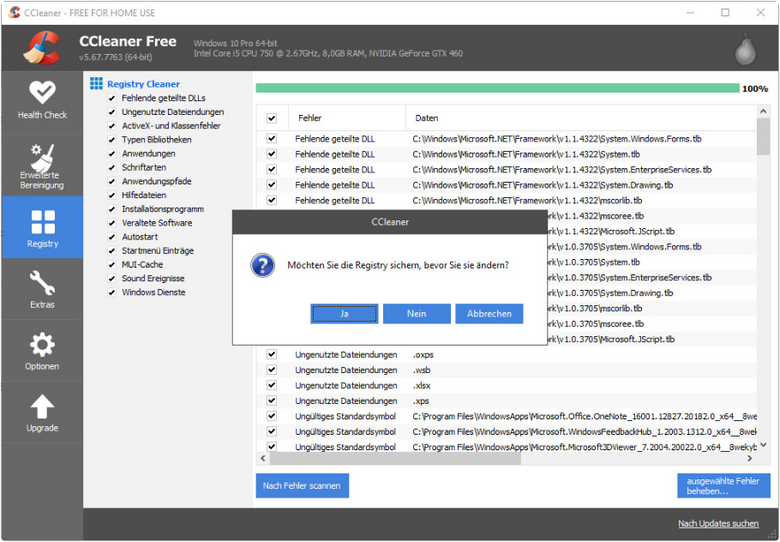Select Fehlende geteilte DLLs in list
Screen dimensions: 780x542
click(163, 98)
